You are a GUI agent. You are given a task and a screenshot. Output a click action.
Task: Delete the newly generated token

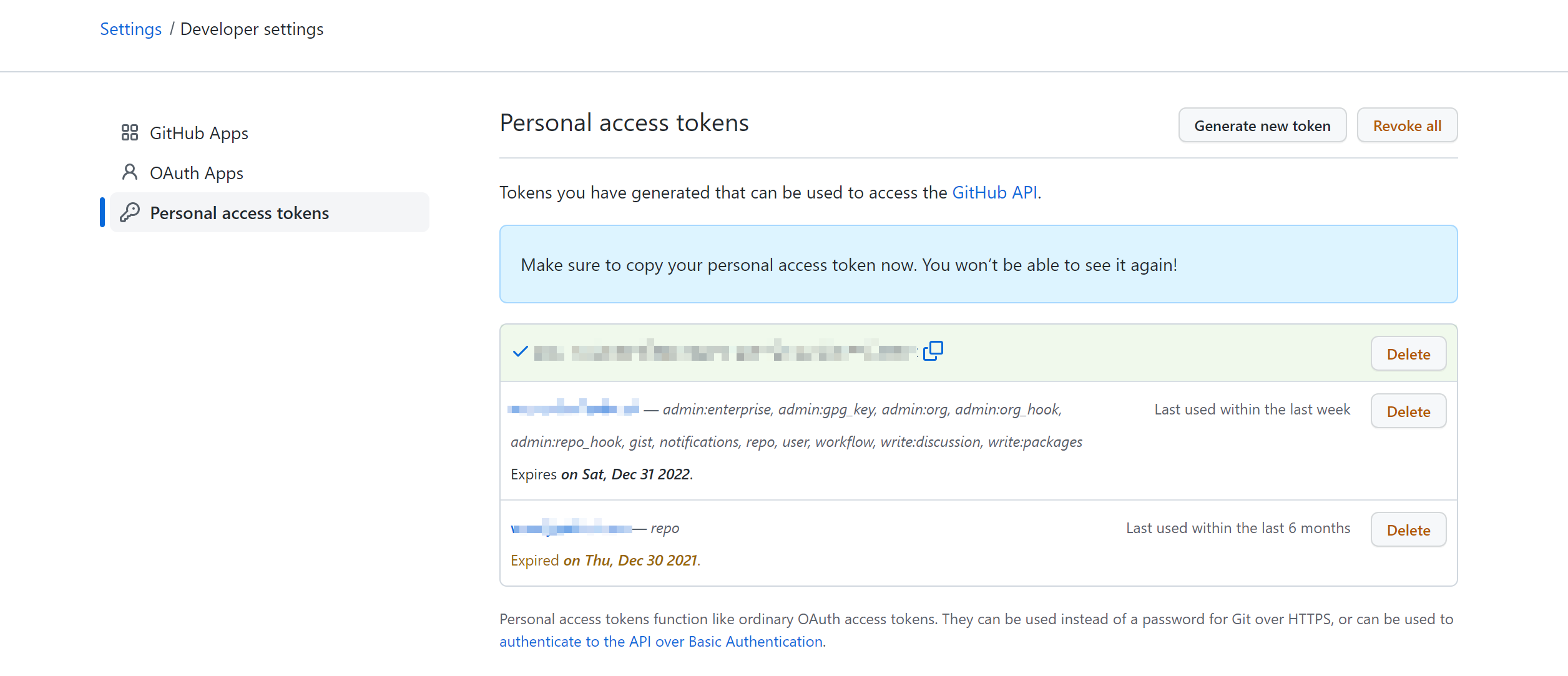1408,354
